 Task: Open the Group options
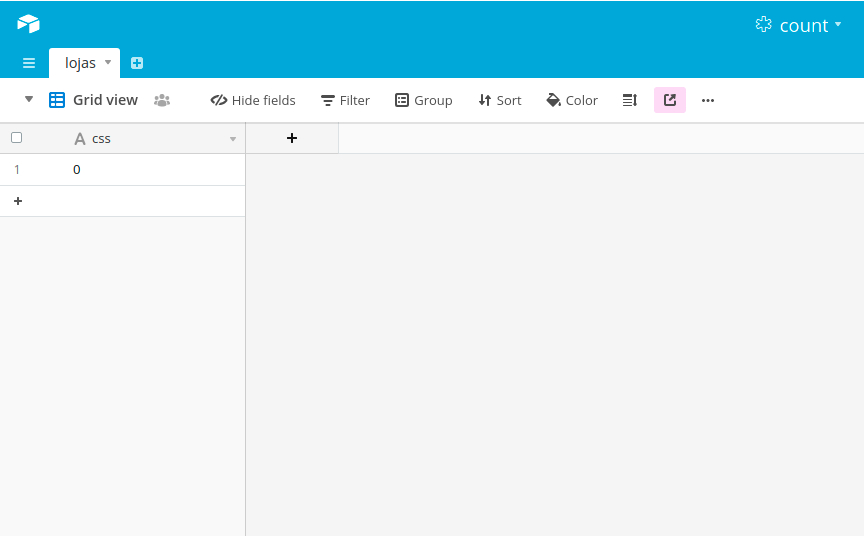pos(423,100)
